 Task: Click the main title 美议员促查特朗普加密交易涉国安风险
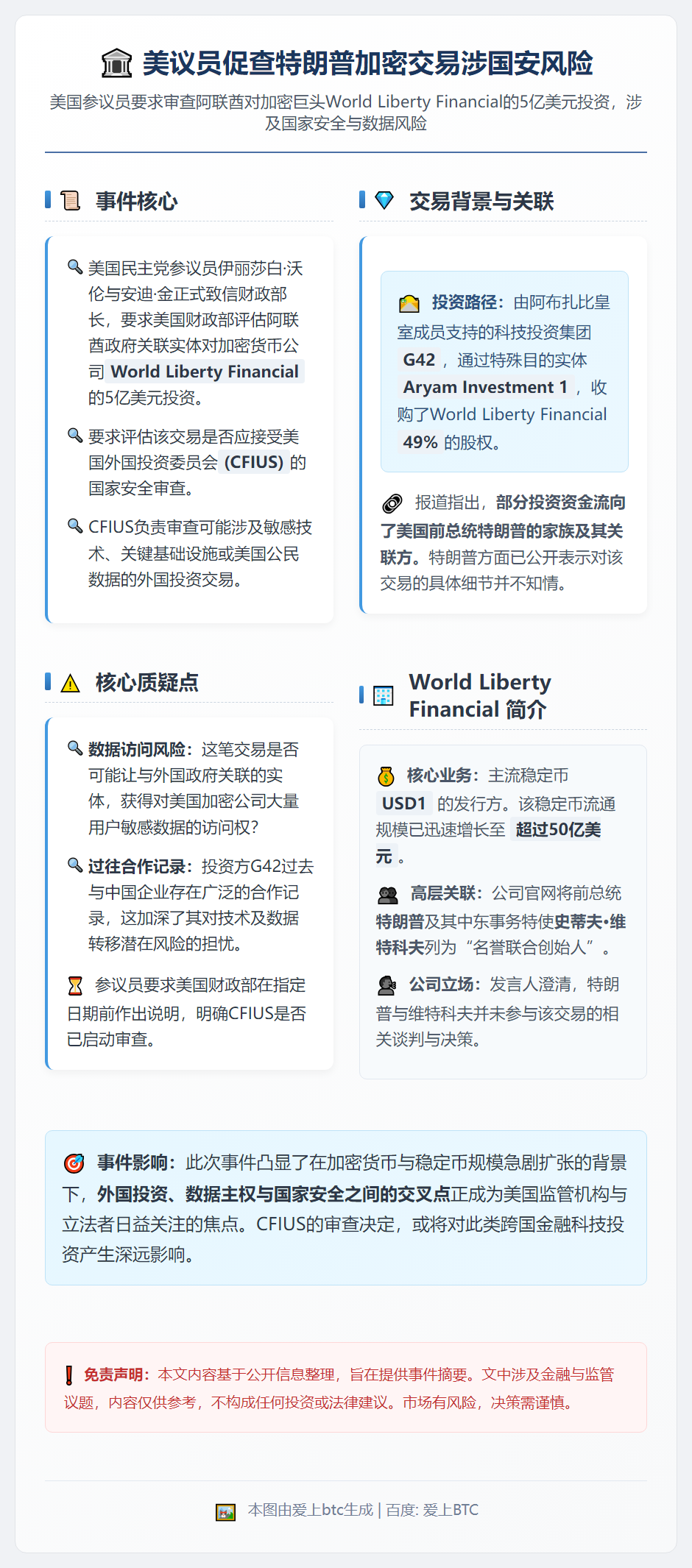pos(367,63)
